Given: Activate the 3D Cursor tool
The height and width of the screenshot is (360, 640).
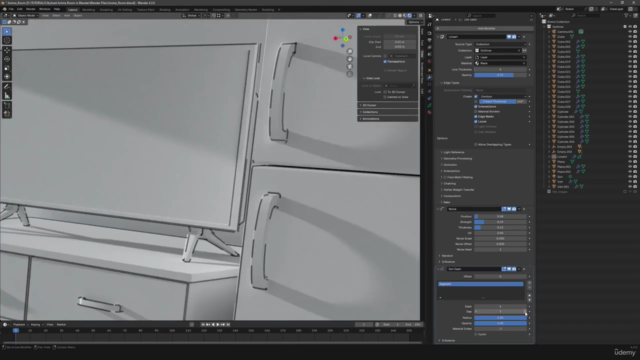Looking at the screenshot, I should click(7, 40).
